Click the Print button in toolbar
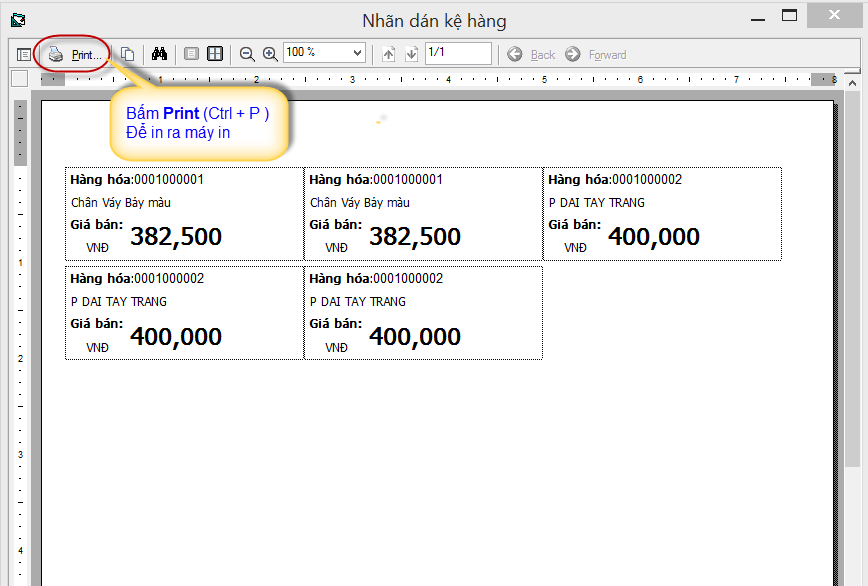Viewport: 868px width, 586px height. click(75, 54)
